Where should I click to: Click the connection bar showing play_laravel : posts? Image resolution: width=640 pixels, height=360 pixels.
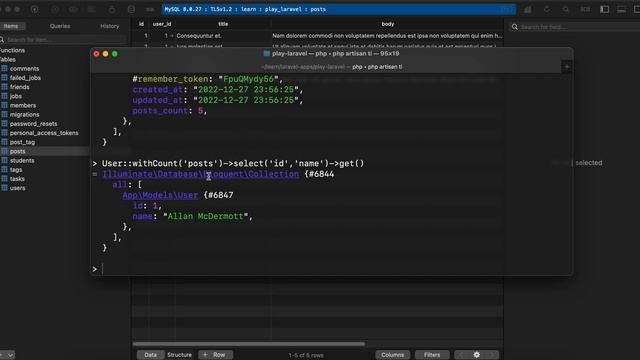tap(339, 9)
